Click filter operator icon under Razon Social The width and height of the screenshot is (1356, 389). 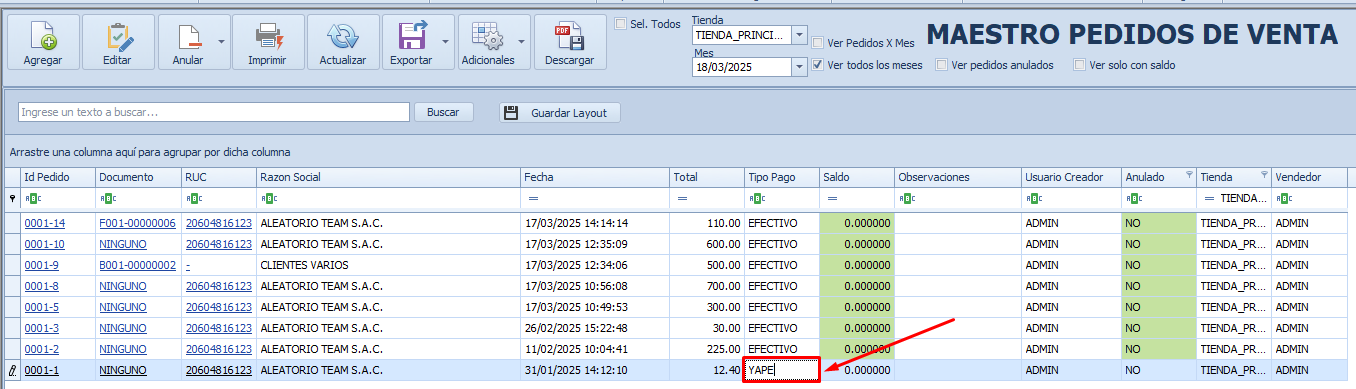[x=268, y=199]
